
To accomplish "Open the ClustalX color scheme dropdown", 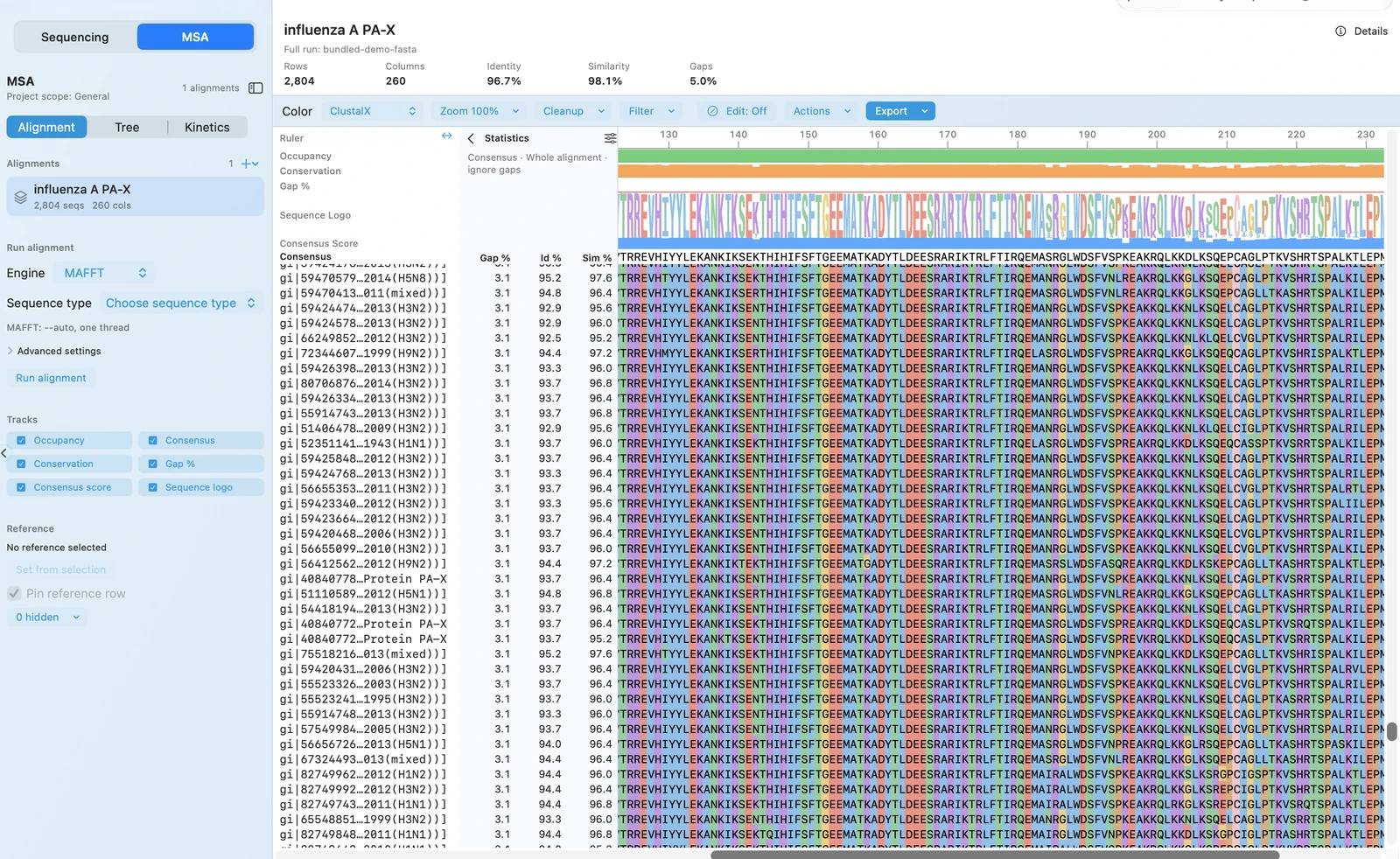I will [x=372, y=111].
